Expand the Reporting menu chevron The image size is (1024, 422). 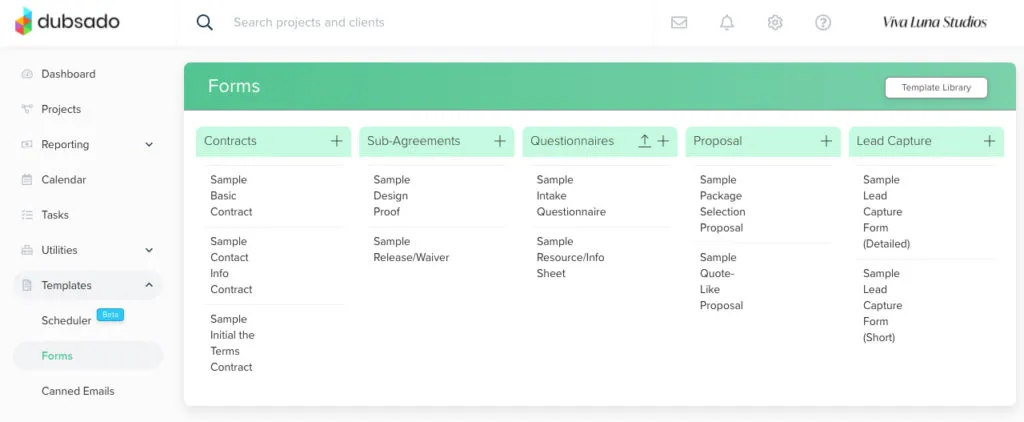click(x=149, y=145)
